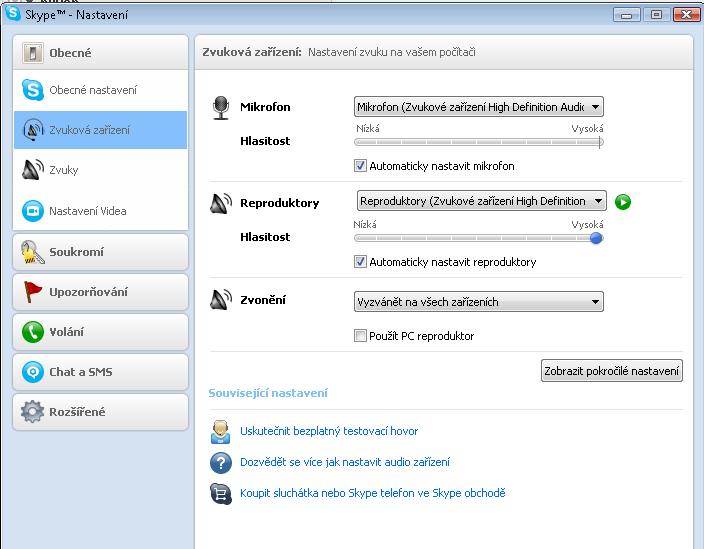Viewport: 704px width, 549px height.
Task: Click the speaker icon next to Zvonění
Action: pos(221,300)
